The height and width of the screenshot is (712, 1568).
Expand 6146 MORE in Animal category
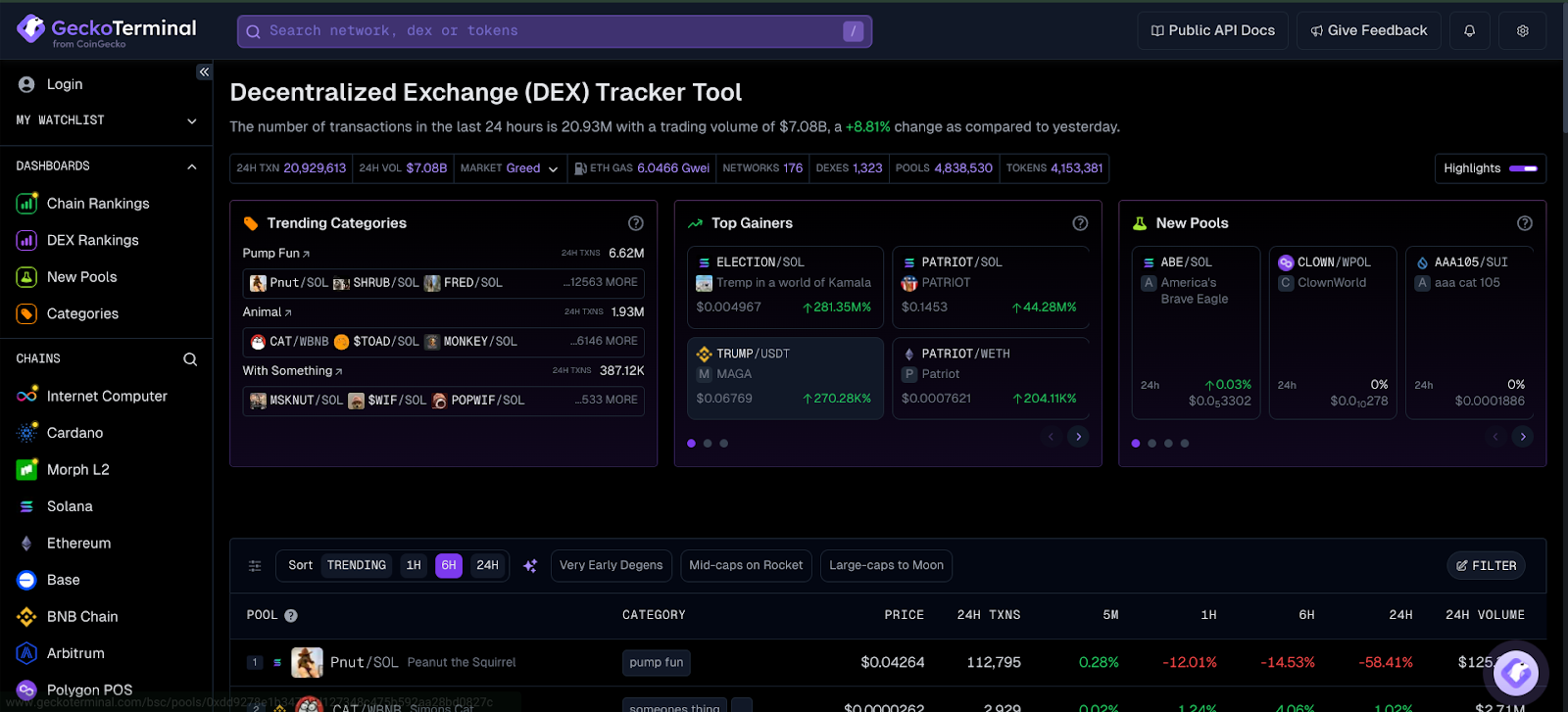tap(604, 341)
